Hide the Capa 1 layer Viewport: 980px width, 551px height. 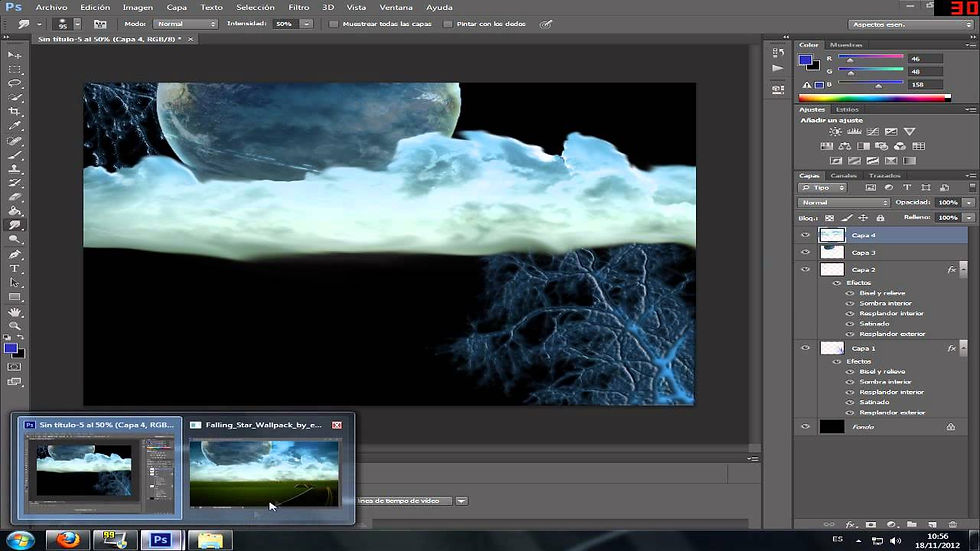click(x=805, y=348)
